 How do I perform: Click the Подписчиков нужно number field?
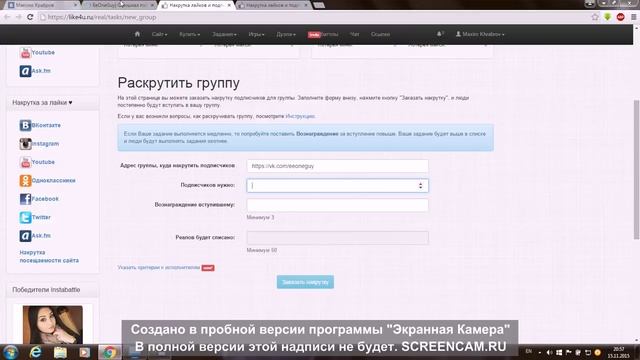(338, 186)
